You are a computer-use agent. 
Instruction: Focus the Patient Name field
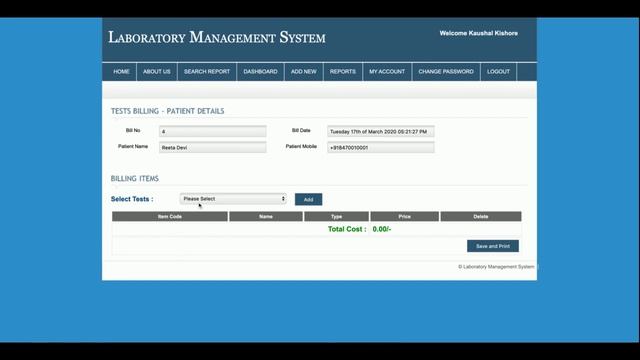(213, 147)
